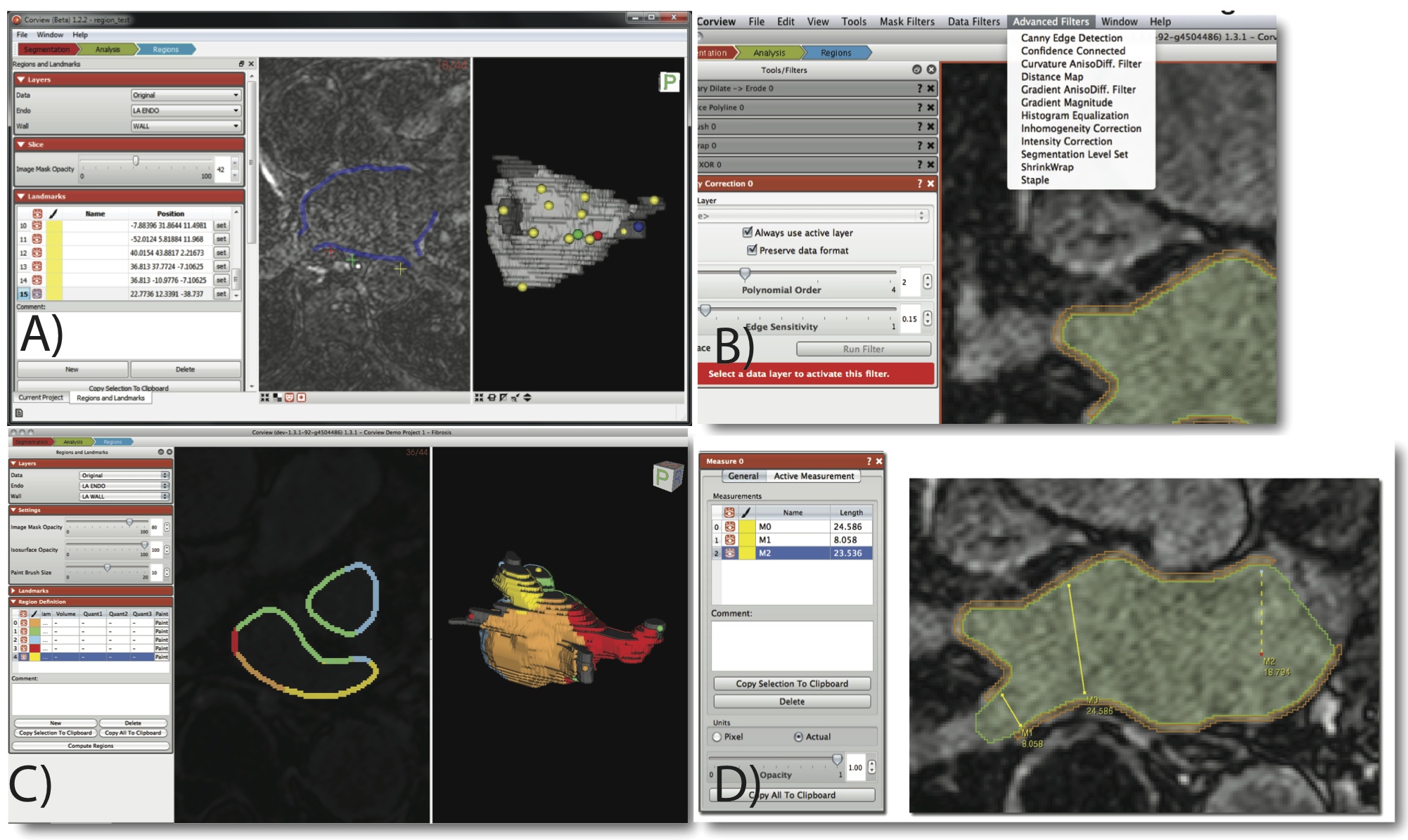Close the XOR 0 filter in panel B

tap(930, 164)
